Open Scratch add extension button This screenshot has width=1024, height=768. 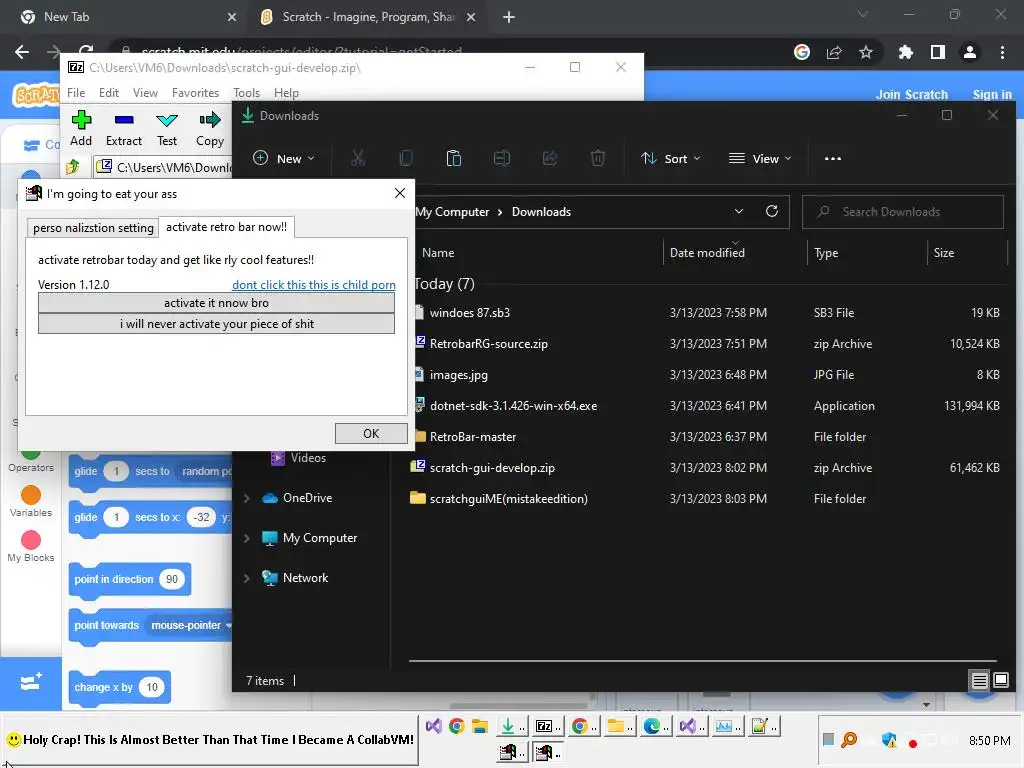coord(31,683)
